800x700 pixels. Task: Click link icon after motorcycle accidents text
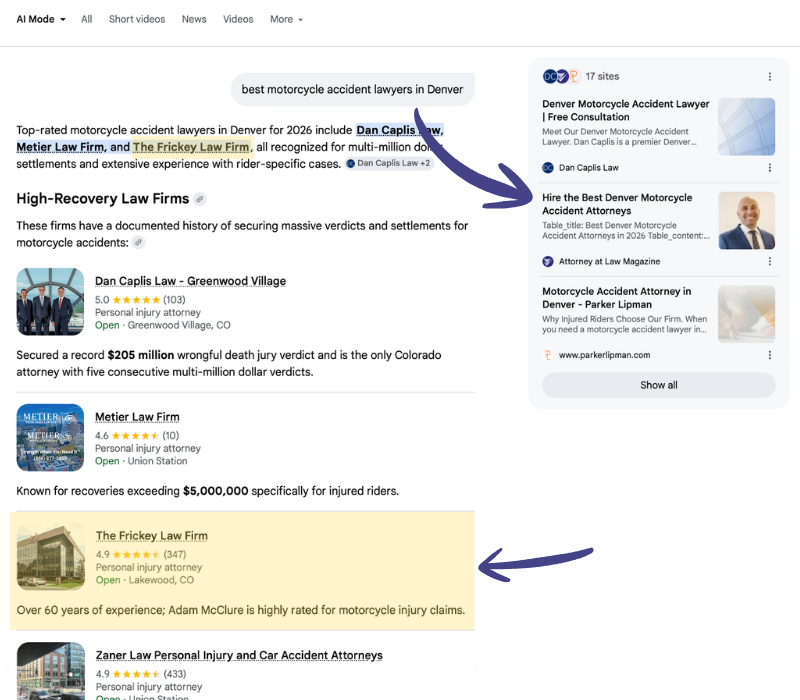tap(138, 242)
